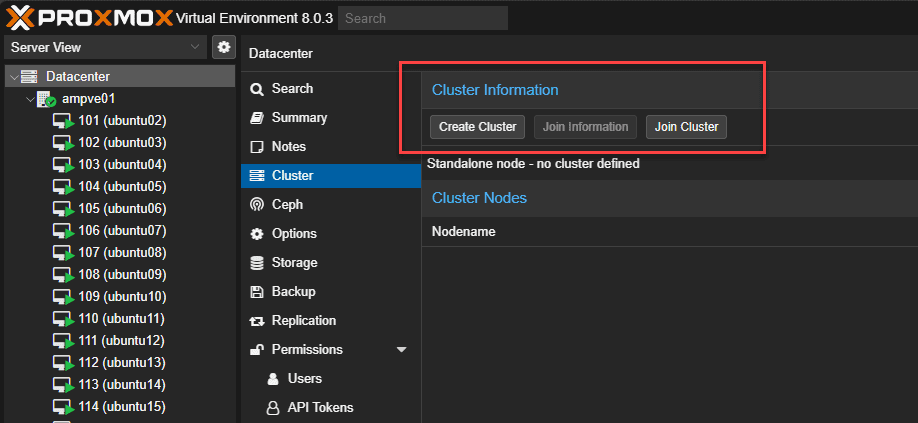Click the Nodename column header
Image resolution: width=918 pixels, height=423 pixels.
click(464, 232)
